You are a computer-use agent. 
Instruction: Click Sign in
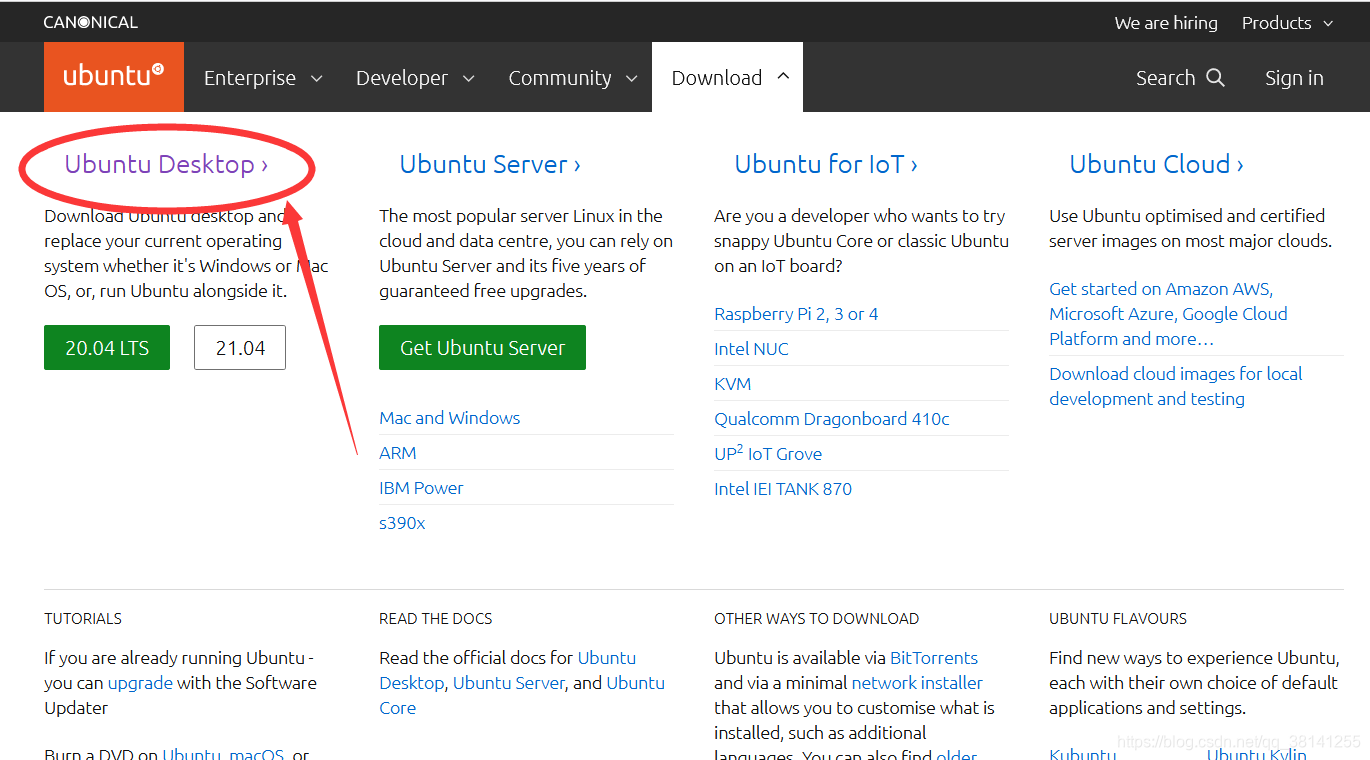pyautogui.click(x=1294, y=78)
